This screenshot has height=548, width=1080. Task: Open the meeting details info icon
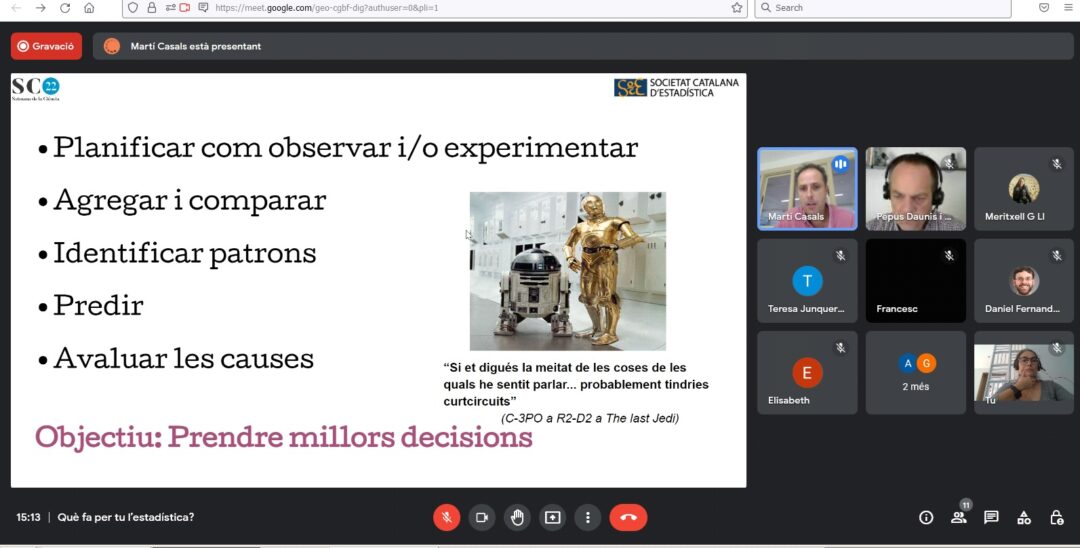(926, 517)
